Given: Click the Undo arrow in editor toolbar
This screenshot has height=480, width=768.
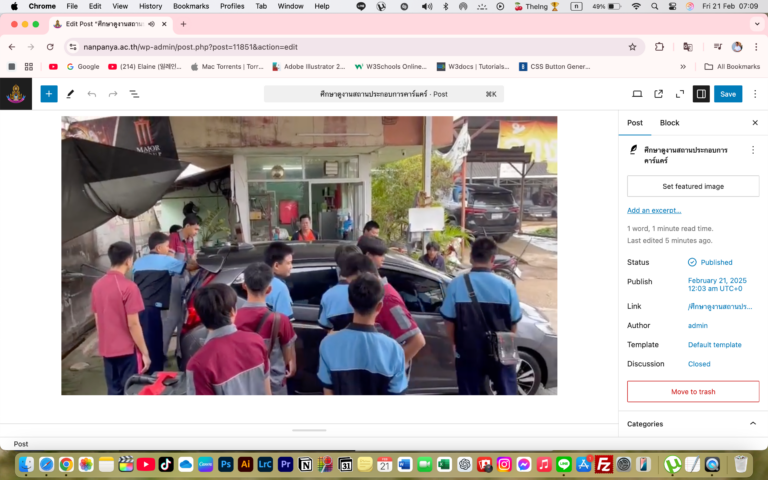Looking at the screenshot, I should 92,94.
